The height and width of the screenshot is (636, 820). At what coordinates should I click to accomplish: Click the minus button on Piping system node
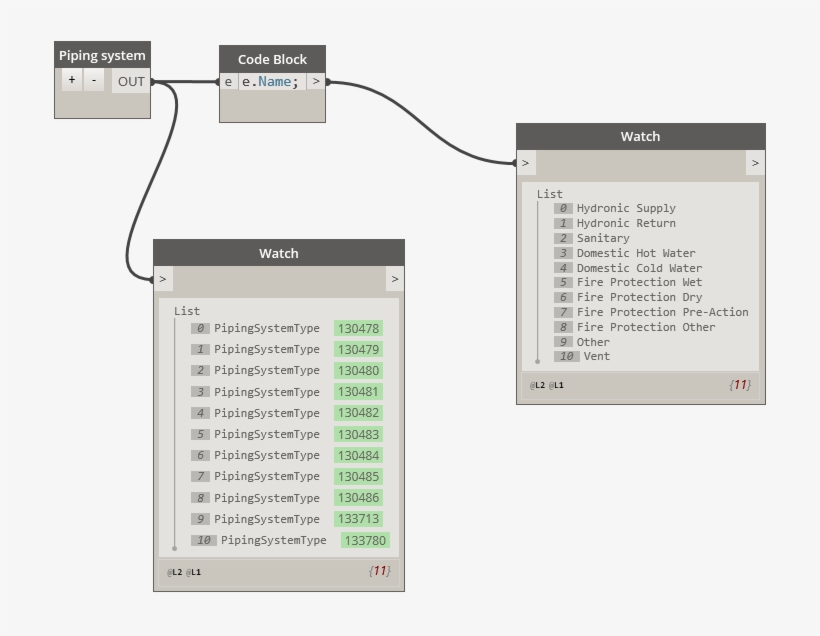(x=94, y=81)
